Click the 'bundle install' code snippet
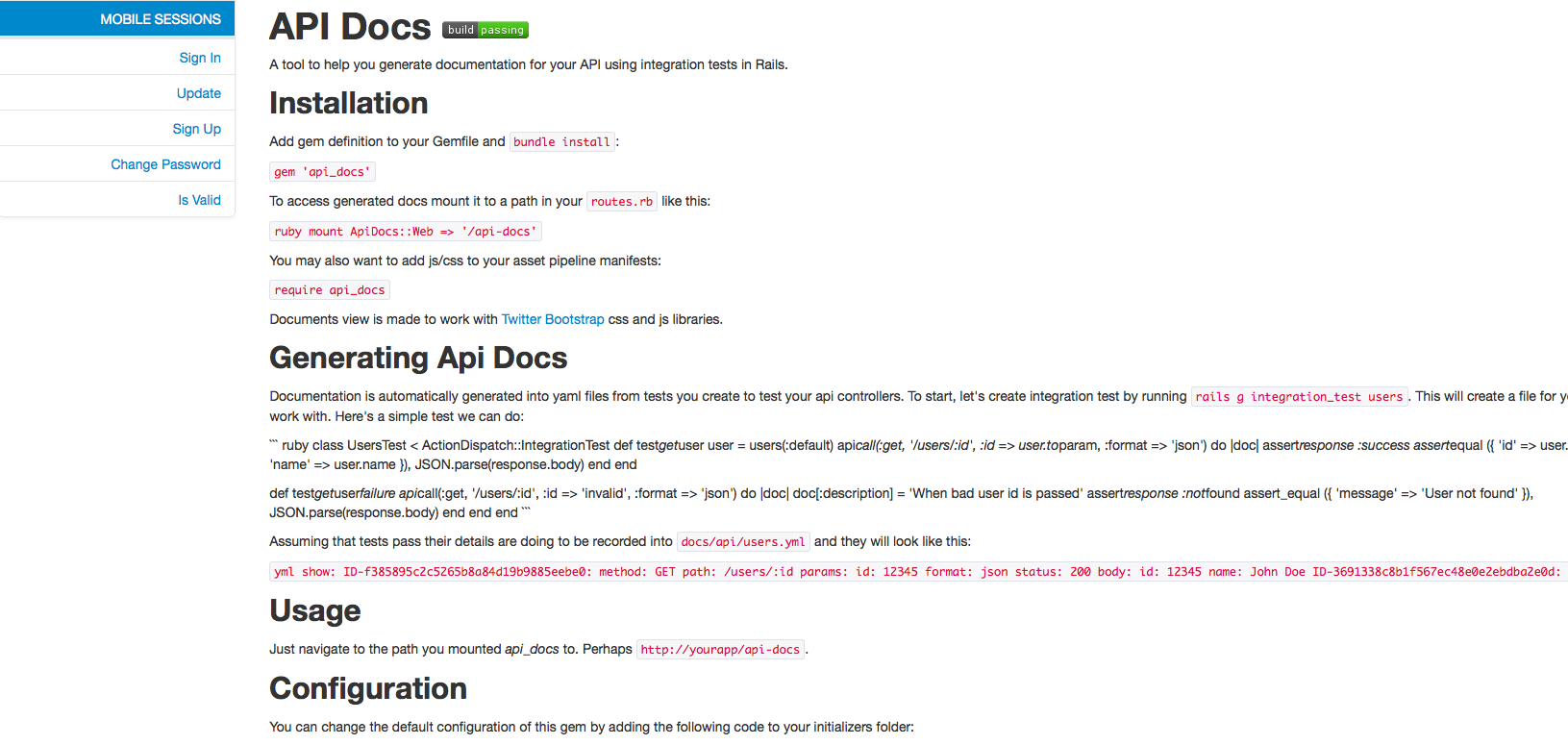This screenshot has width=1568, height=745. click(562, 141)
